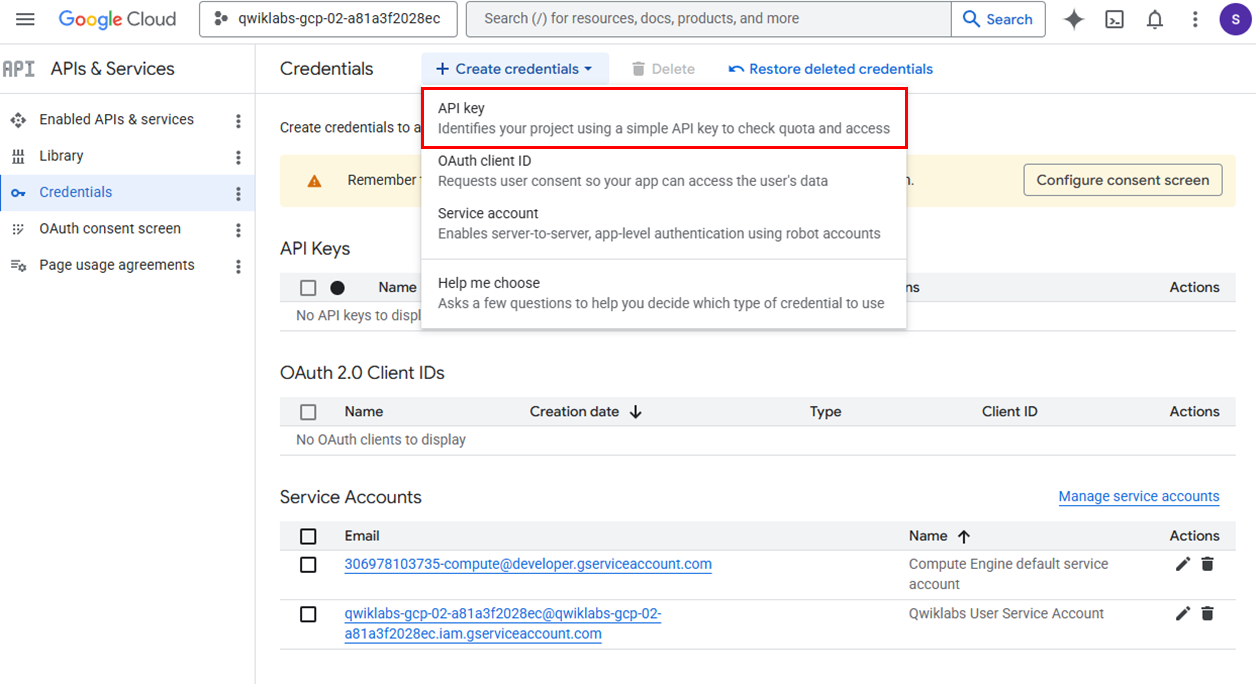The image size is (1256, 684).
Task: Open the user account avatar S
Action: [x=1236, y=19]
